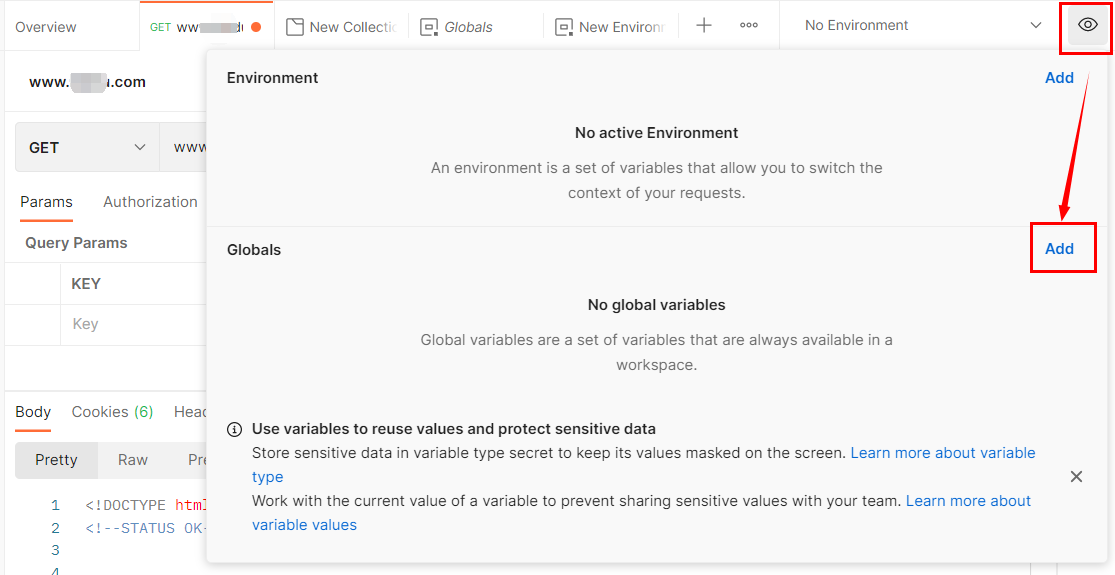Dismiss the variables info banner
Screen dimensions: 1115x575
[1076, 477]
